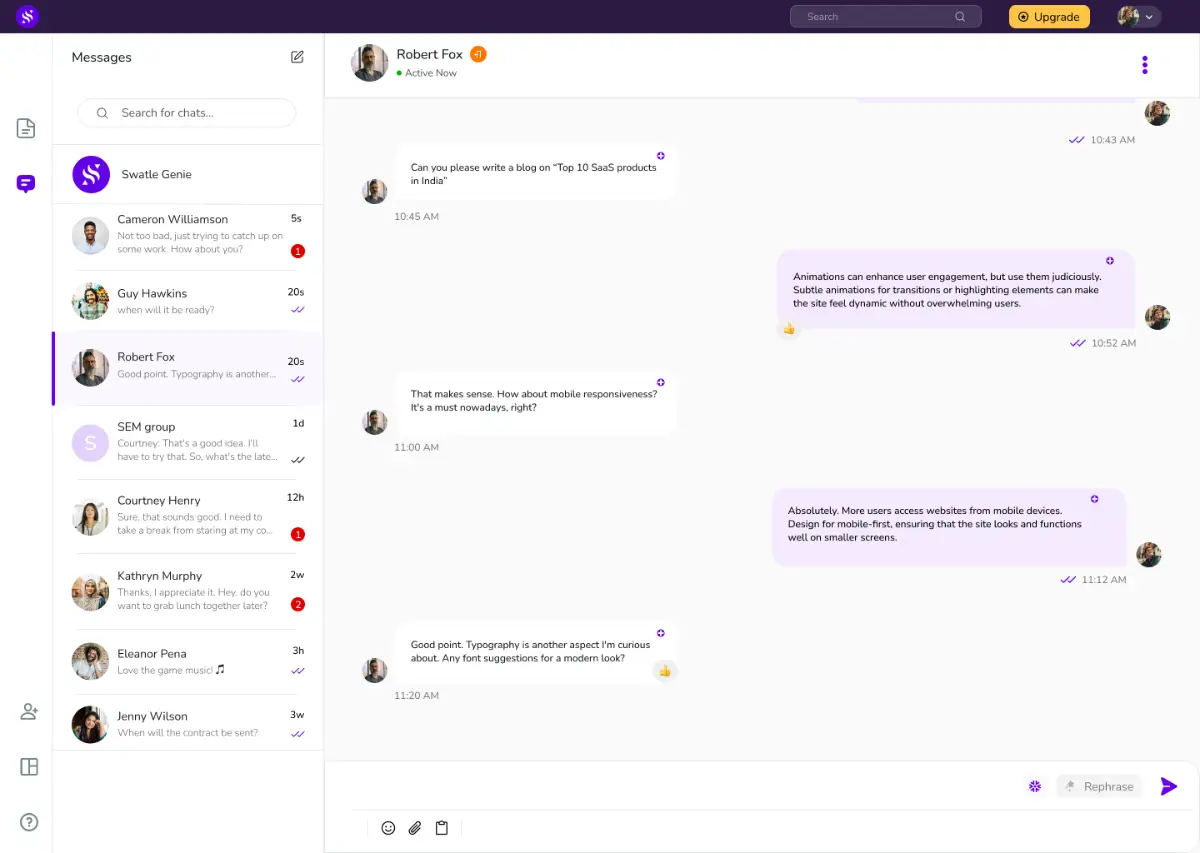1200x853 pixels.
Task: Toggle thumbs-up reaction on animations message
Action: point(789,328)
